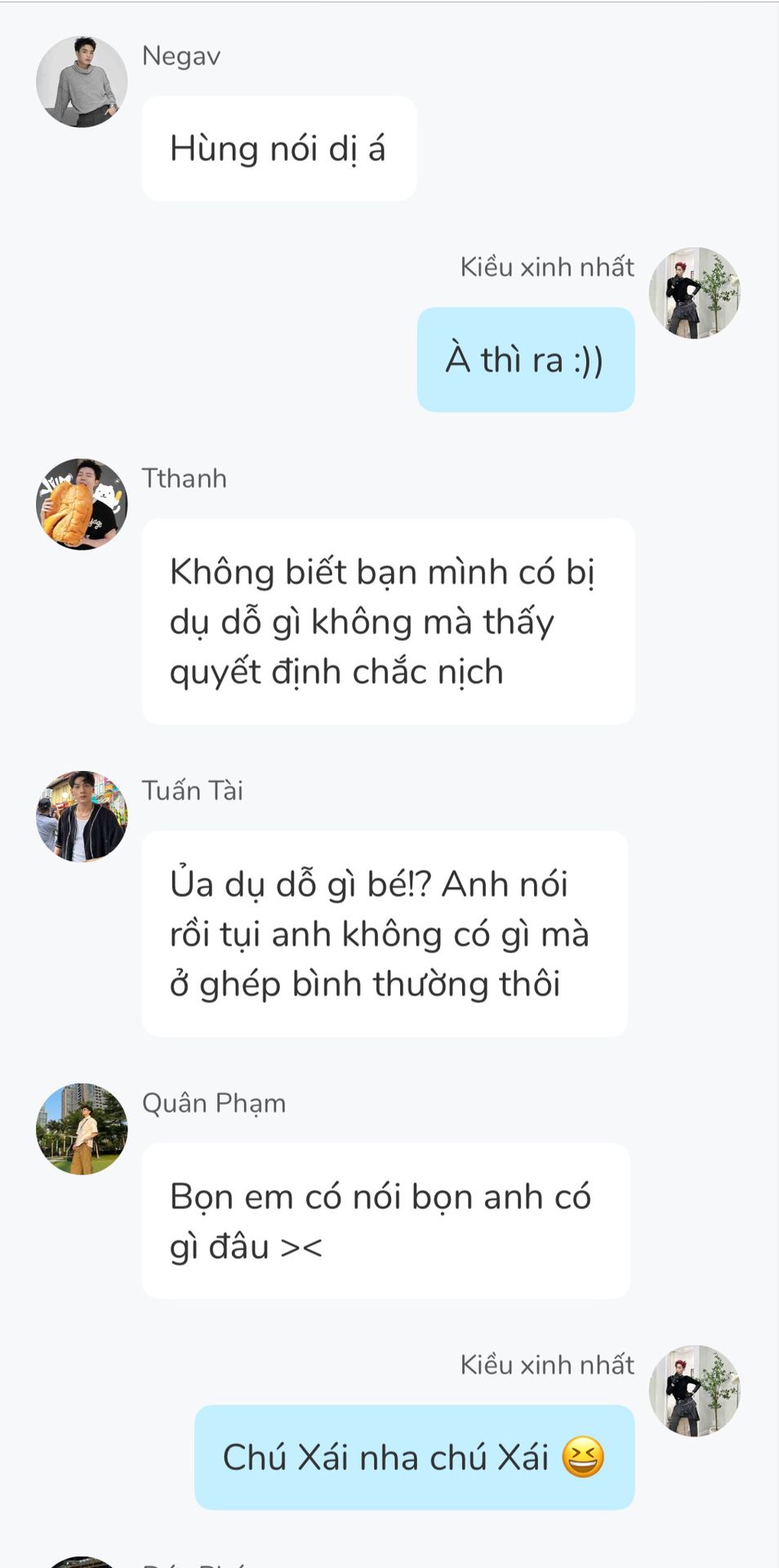
Task: Select the 'Hùng nói dị á' message bubble
Action: coord(279,149)
